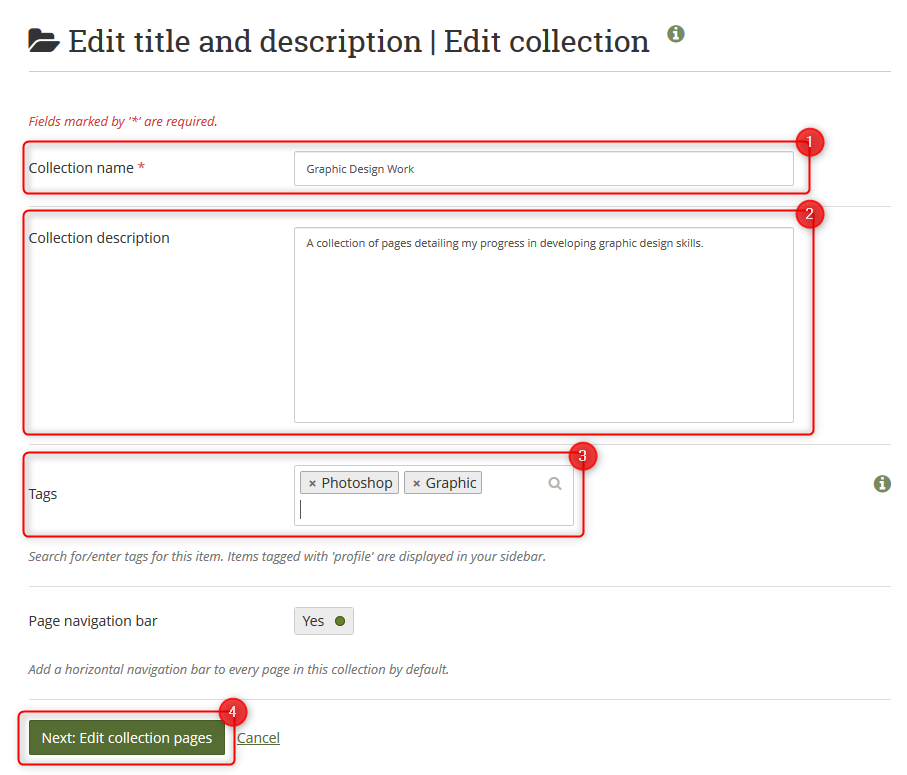Click the Page navigation bar label

coord(93,621)
